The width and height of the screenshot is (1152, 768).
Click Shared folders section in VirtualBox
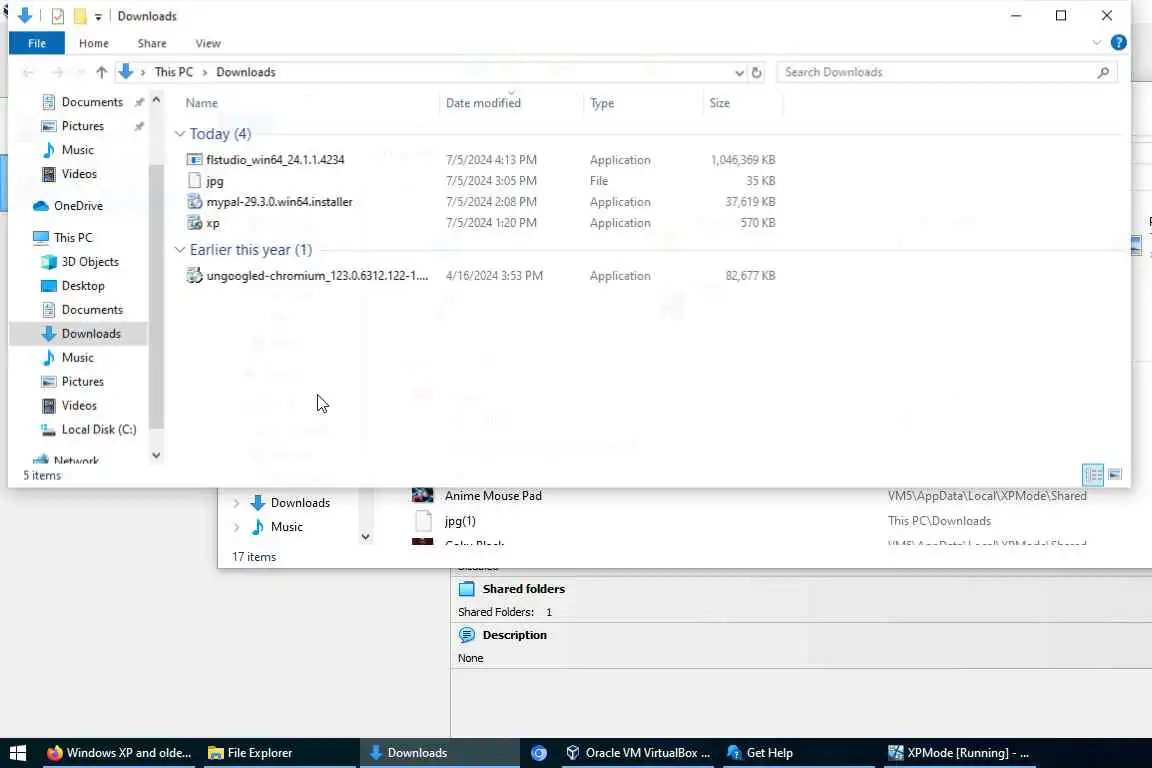point(523,589)
